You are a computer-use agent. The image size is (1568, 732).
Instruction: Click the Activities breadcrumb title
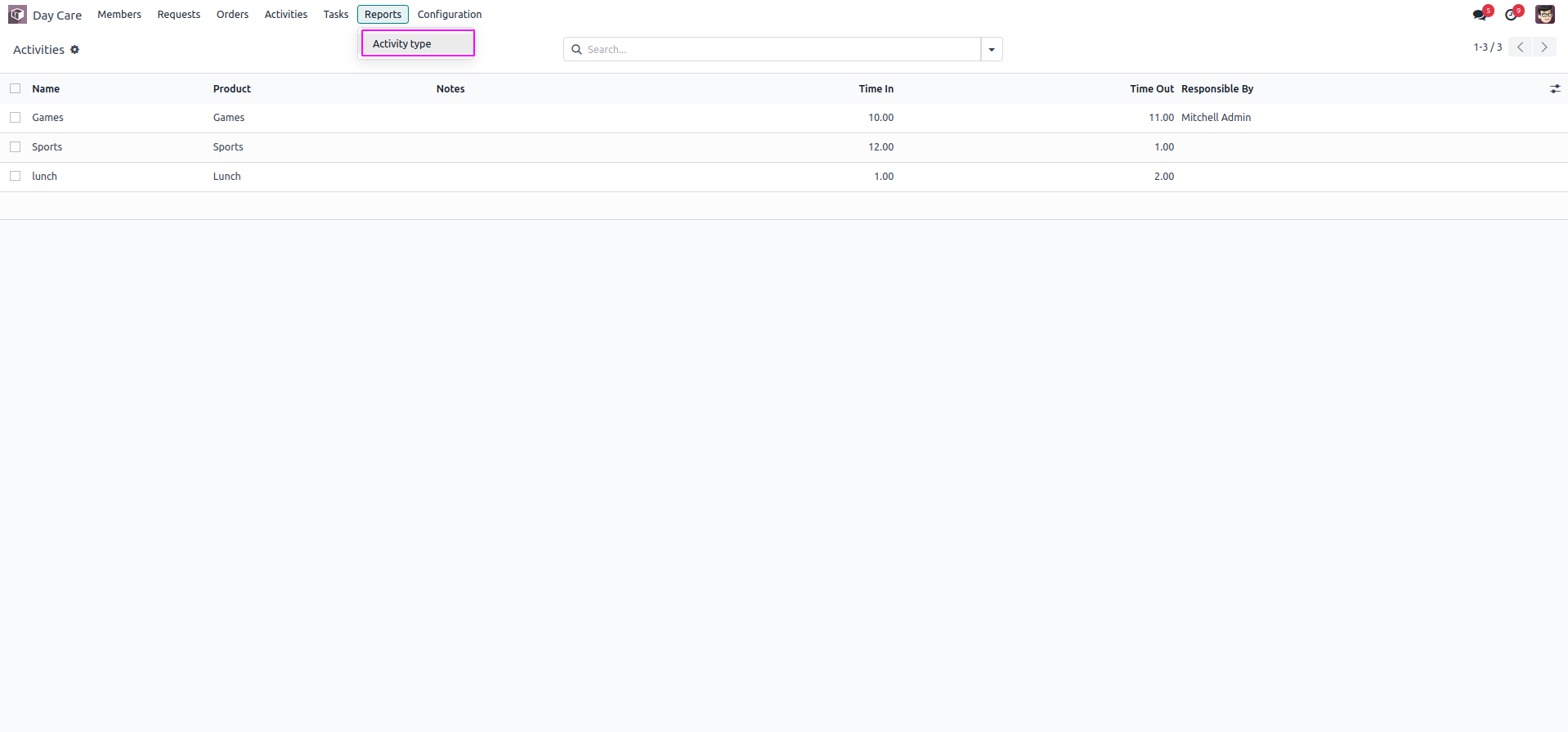(x=38, y=50)
